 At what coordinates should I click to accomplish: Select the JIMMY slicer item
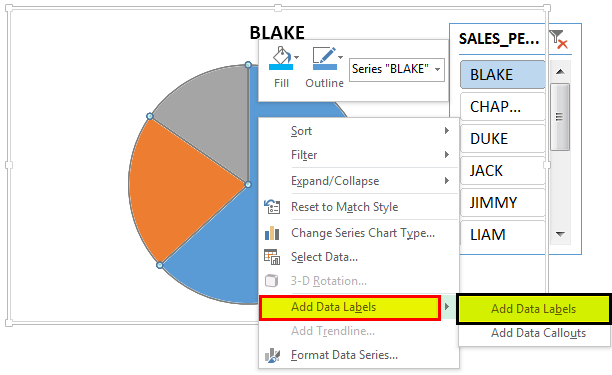point(503,203)
